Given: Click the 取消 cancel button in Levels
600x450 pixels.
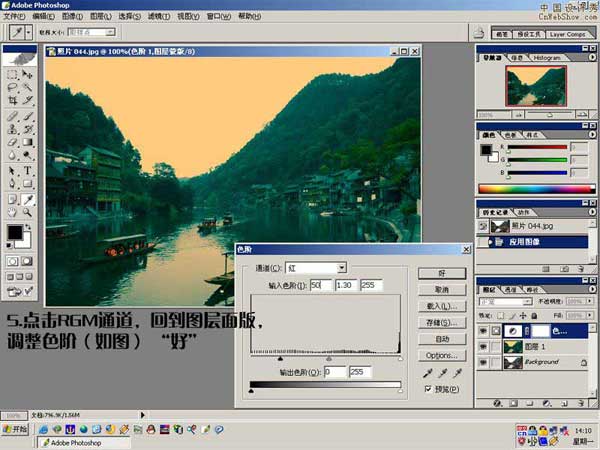Looking at the screenshot, I should pos(442,290).
